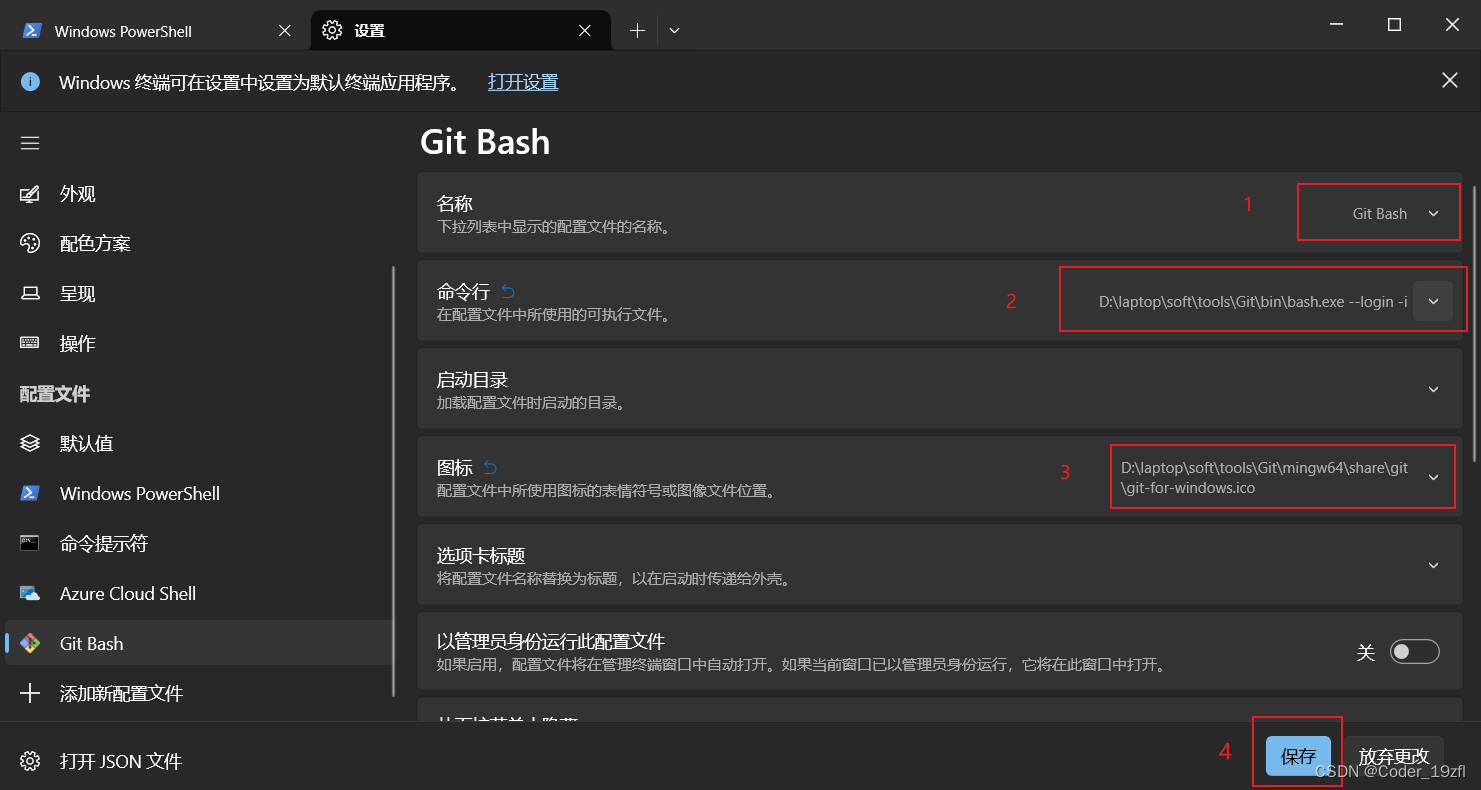The width and height of the screenshot is (1481, 790).
Task: Click the Windows PowerShell profile icon in sidebar
Action: pos(30,493)
